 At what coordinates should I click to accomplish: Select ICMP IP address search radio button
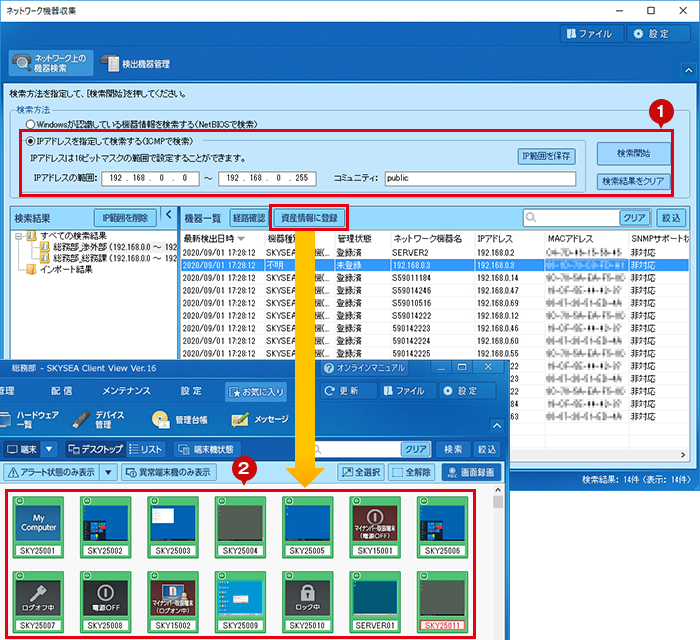coord(30,141)
